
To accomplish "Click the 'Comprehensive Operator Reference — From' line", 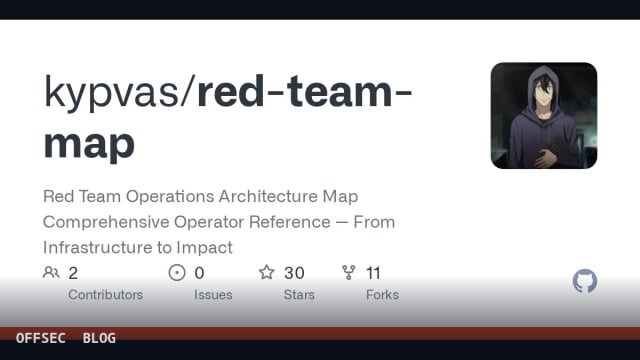I will tap(219, 222).
